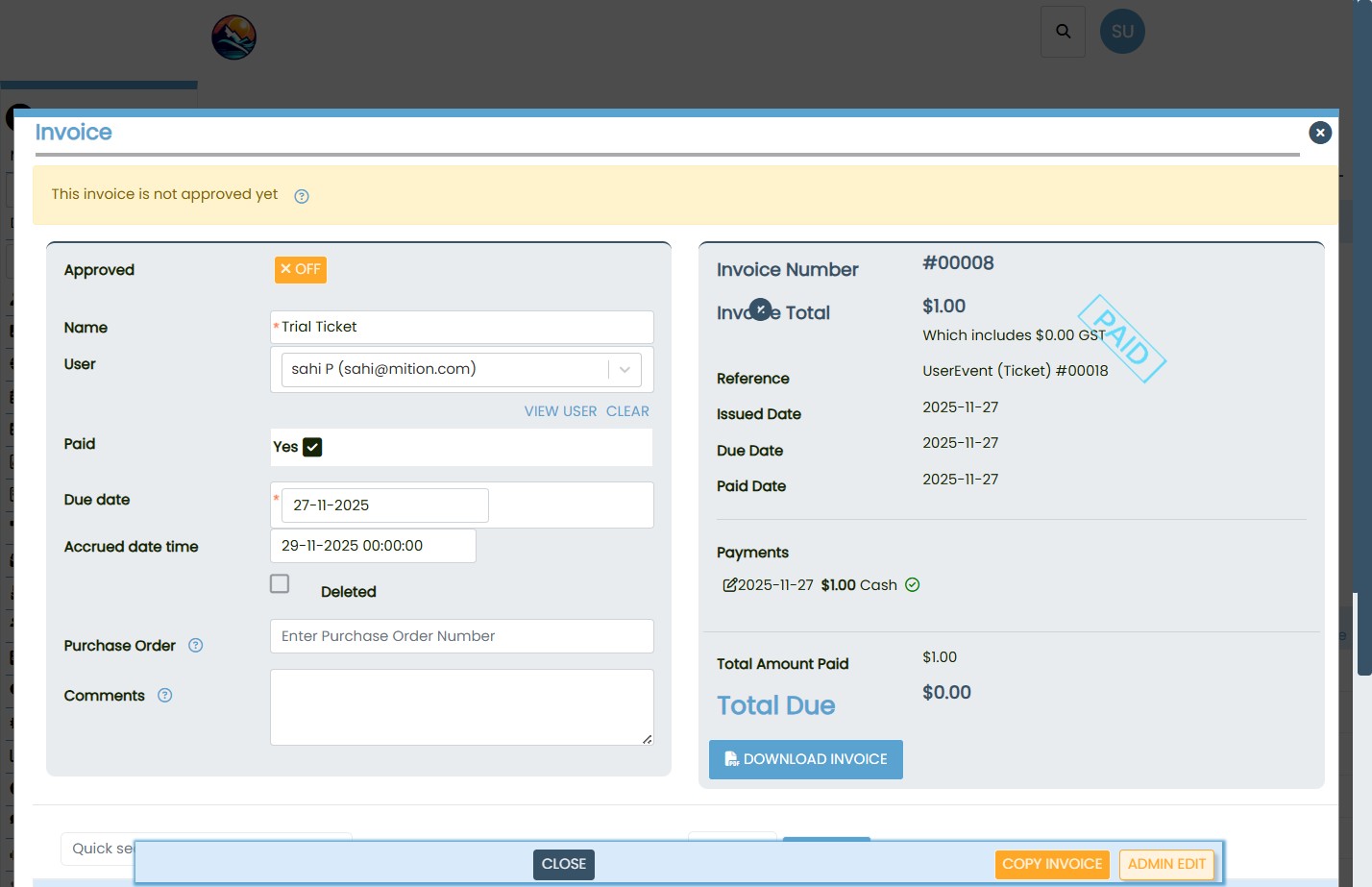
Task: Click the Enter Purchase Order Number field
Action: 461,636
